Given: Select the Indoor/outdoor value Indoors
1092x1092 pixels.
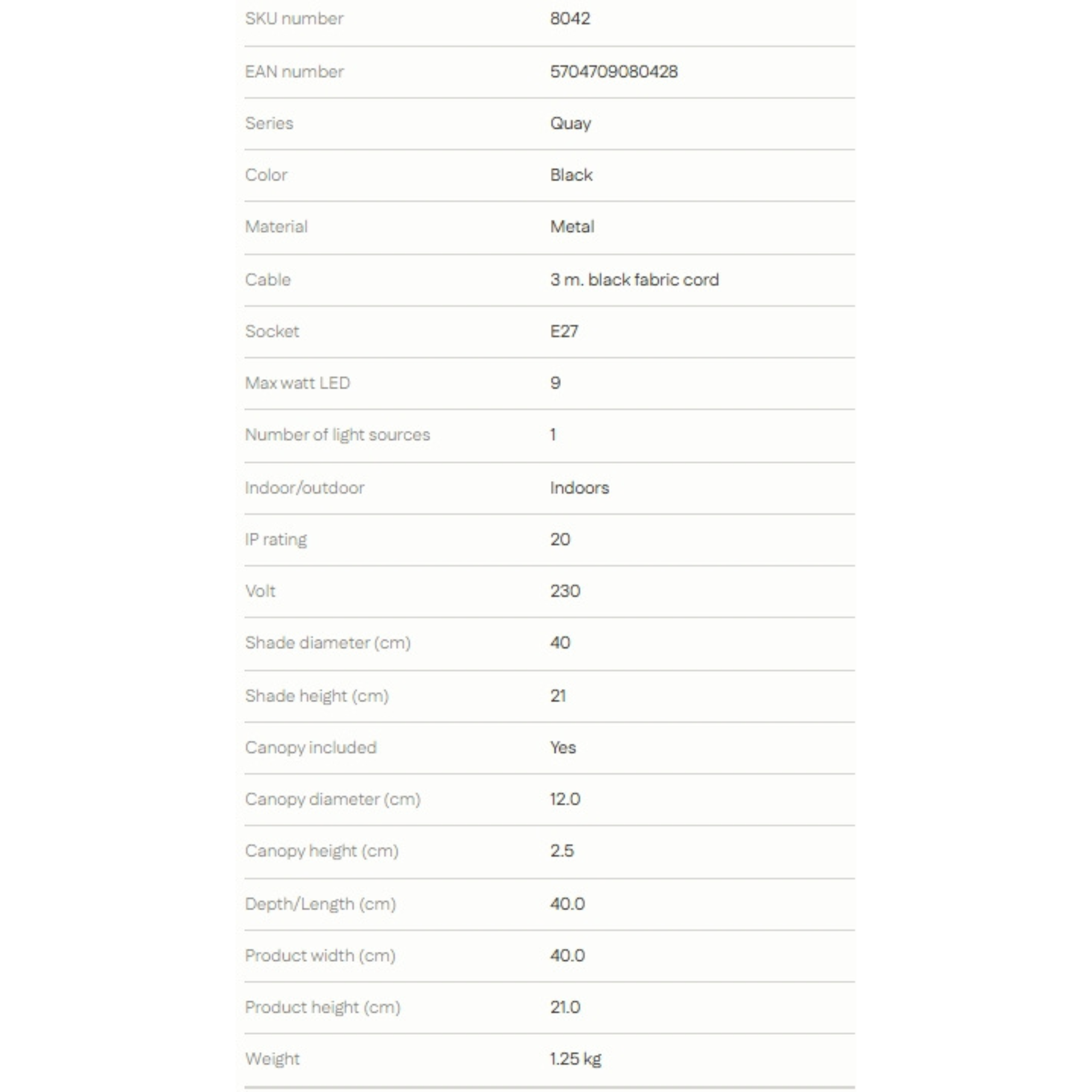Looking at the screenshot, I should pyautogui.click(x=580, y=488).
